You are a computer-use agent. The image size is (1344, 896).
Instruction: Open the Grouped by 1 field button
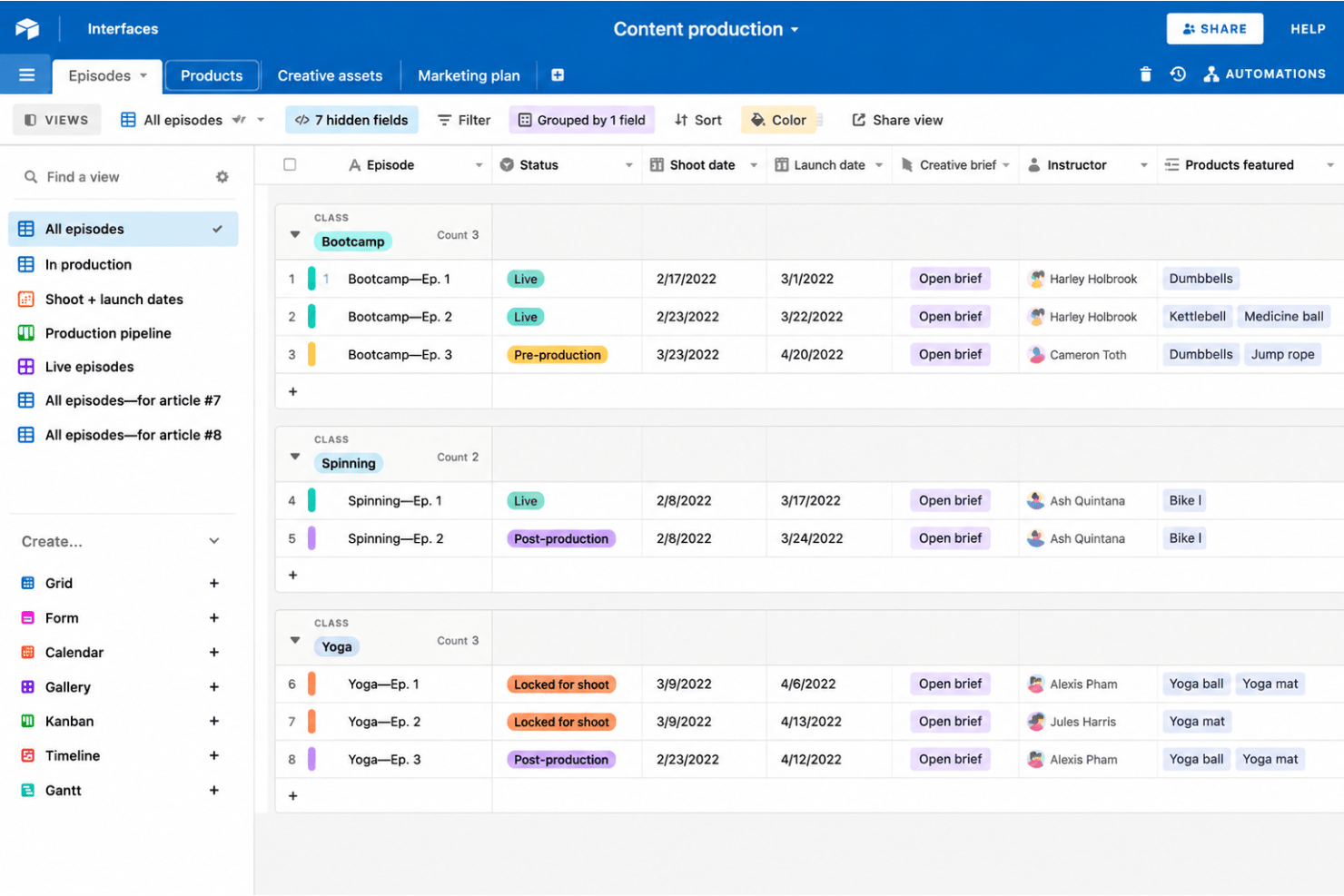pos(582,120)
